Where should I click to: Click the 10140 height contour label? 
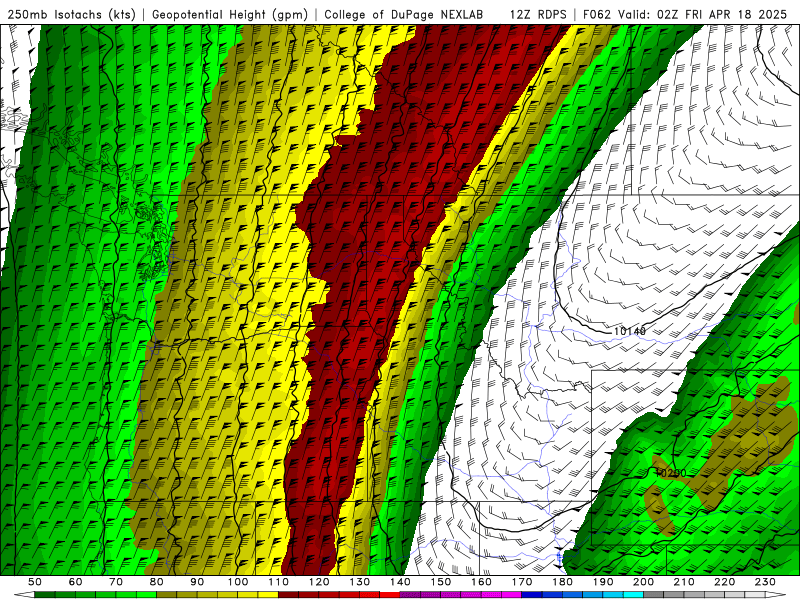pos(630,331)
